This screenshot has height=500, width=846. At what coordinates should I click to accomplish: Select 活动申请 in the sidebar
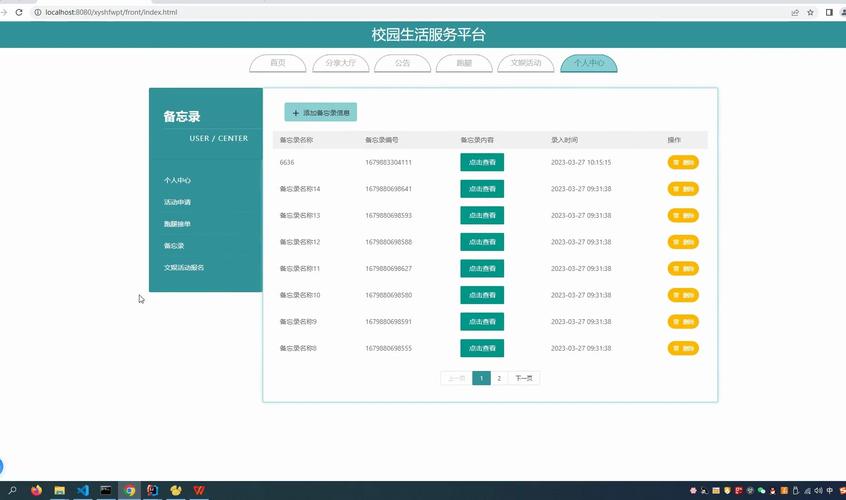(177, 202)
